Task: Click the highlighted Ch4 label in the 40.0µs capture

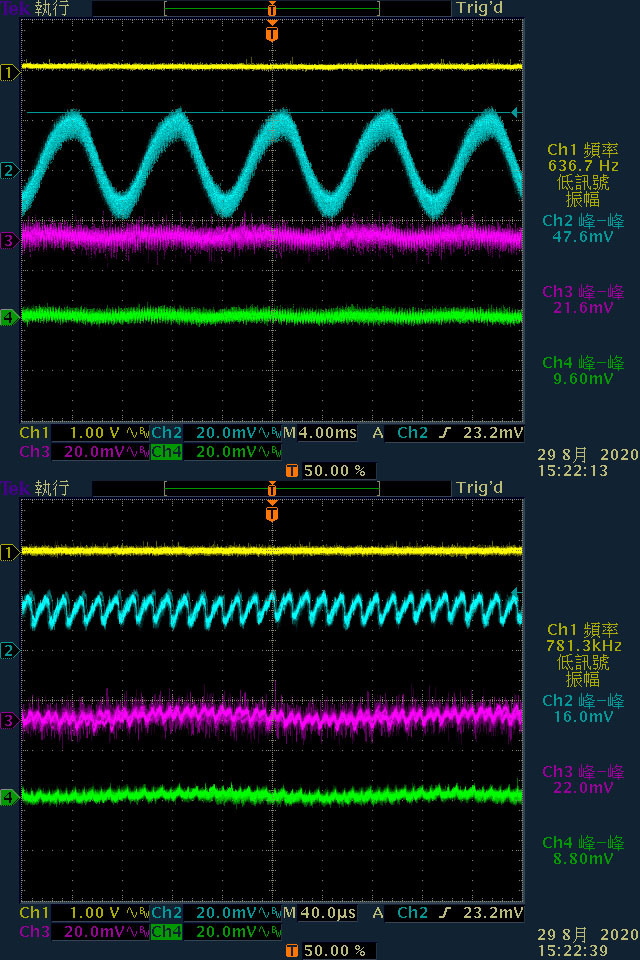Action: 167,932
